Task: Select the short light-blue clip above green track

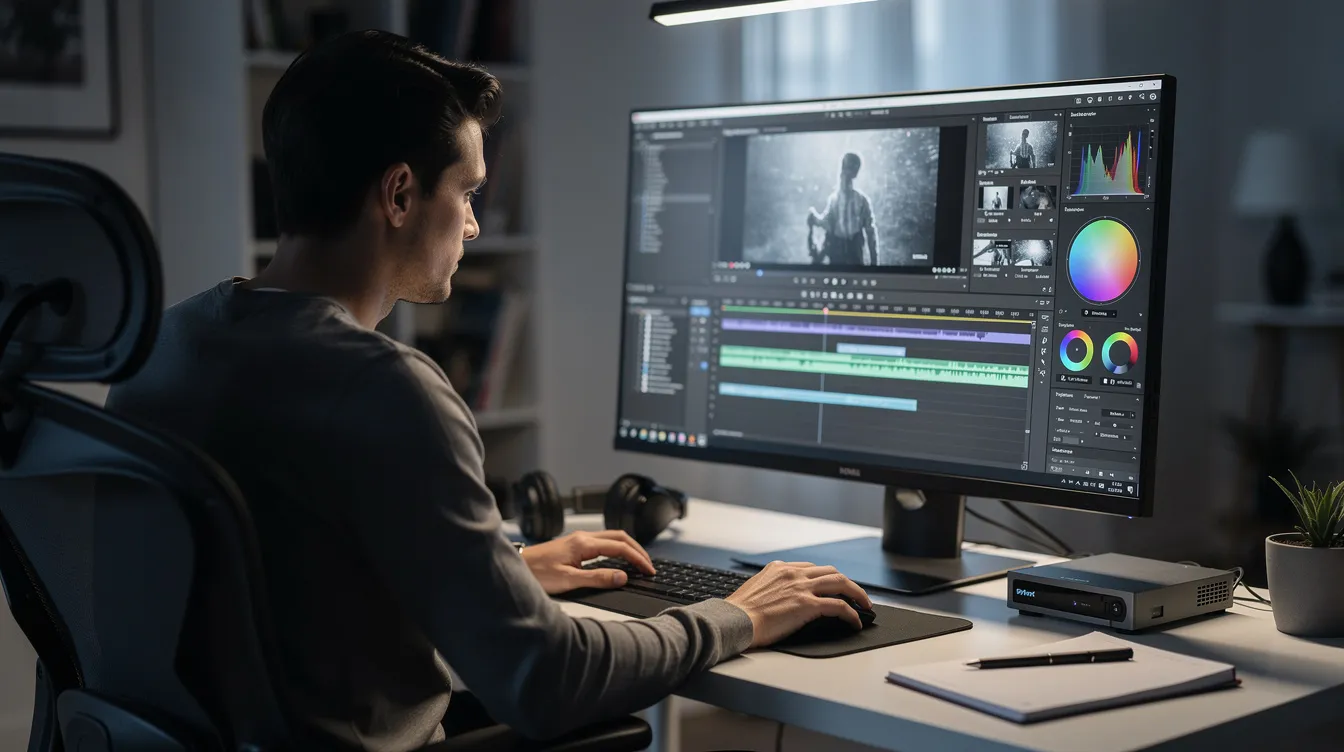Action: pyautogui.click(x=870, y=350)
